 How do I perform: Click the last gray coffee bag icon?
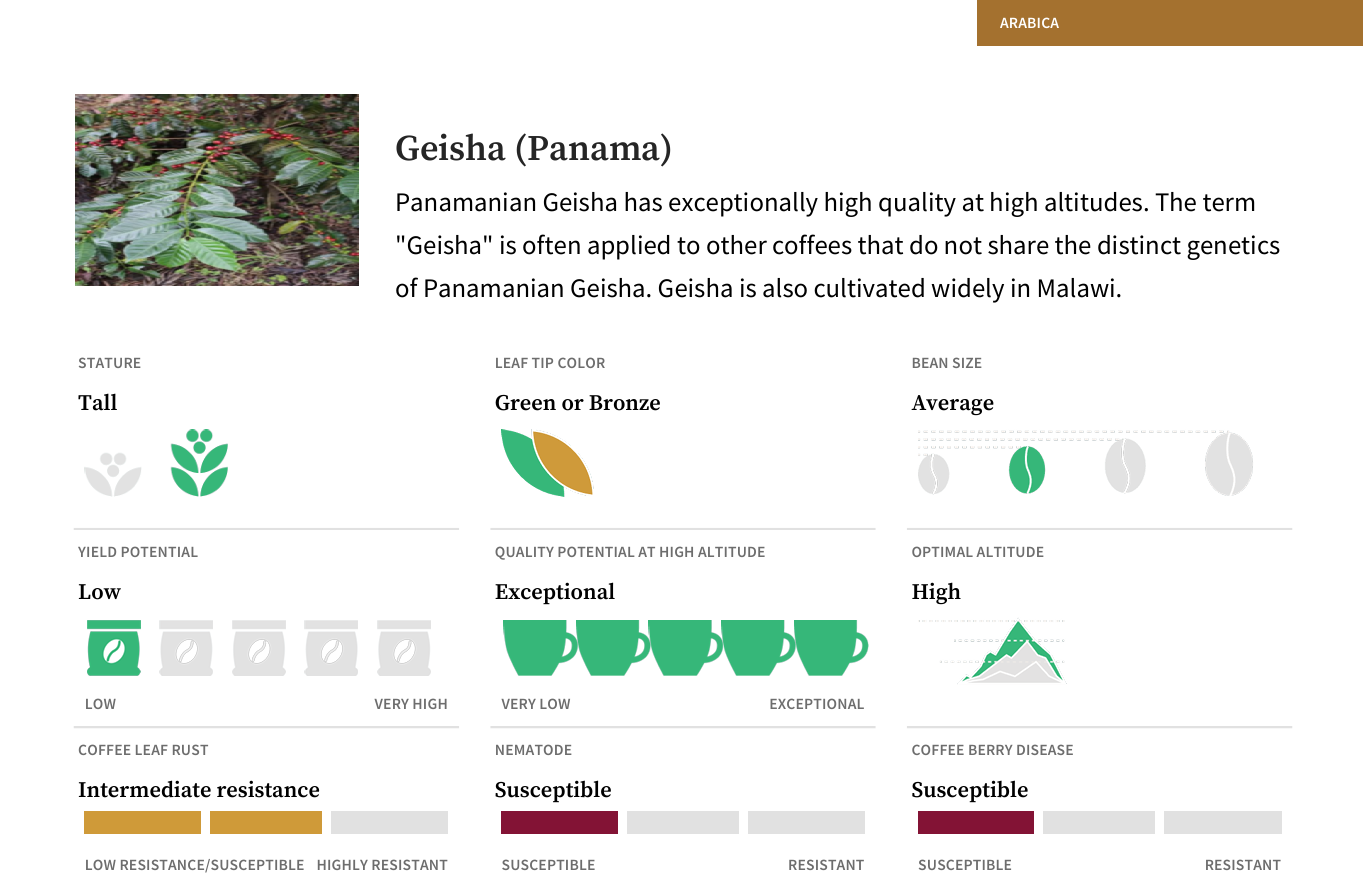click(404, 648)
